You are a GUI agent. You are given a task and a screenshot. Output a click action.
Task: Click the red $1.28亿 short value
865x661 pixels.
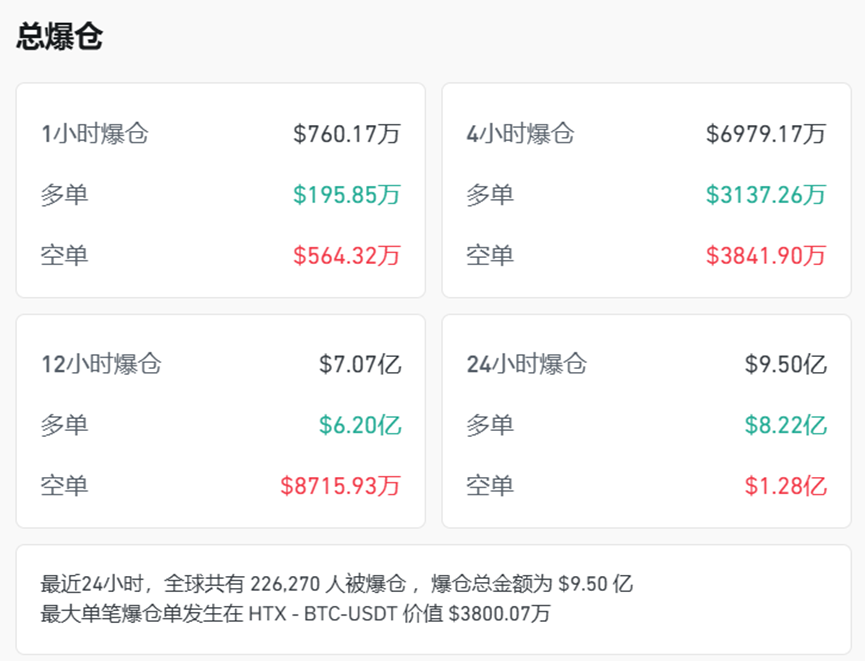click(x=786, y=485)
